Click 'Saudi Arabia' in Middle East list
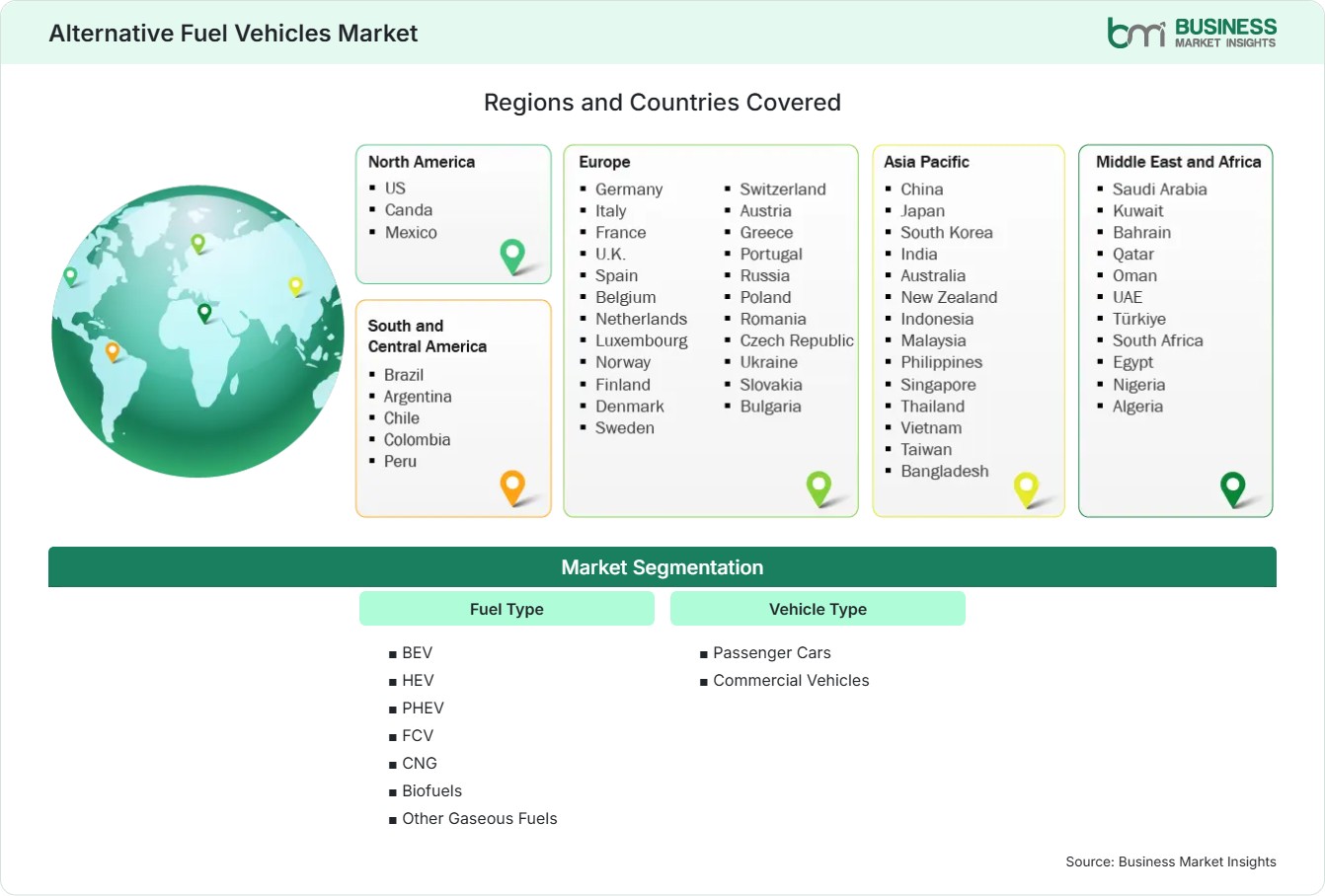The height and width of the screenshot is (896, 1325). pos(1159,189)
